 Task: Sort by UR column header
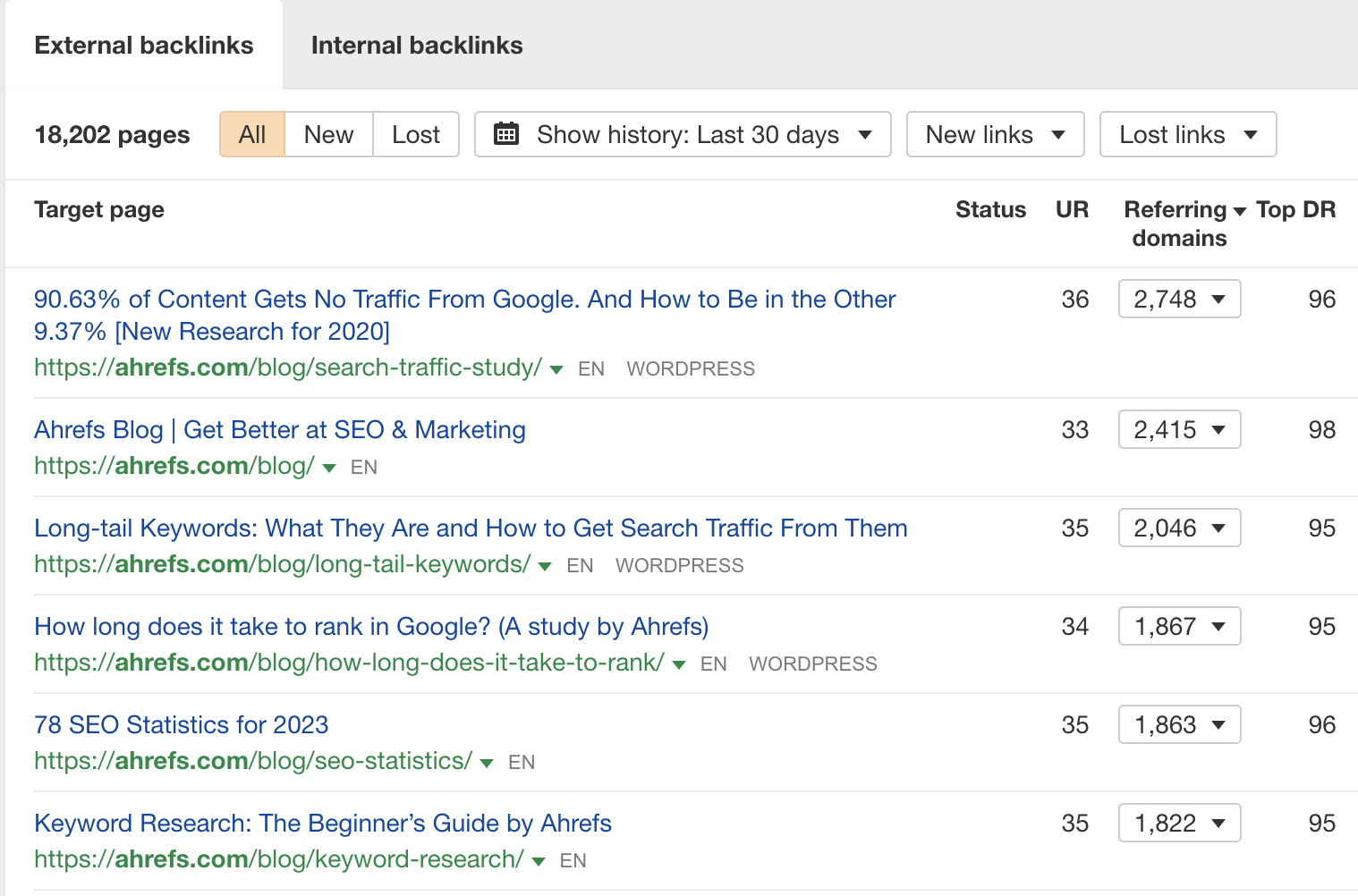(1072, 210)
